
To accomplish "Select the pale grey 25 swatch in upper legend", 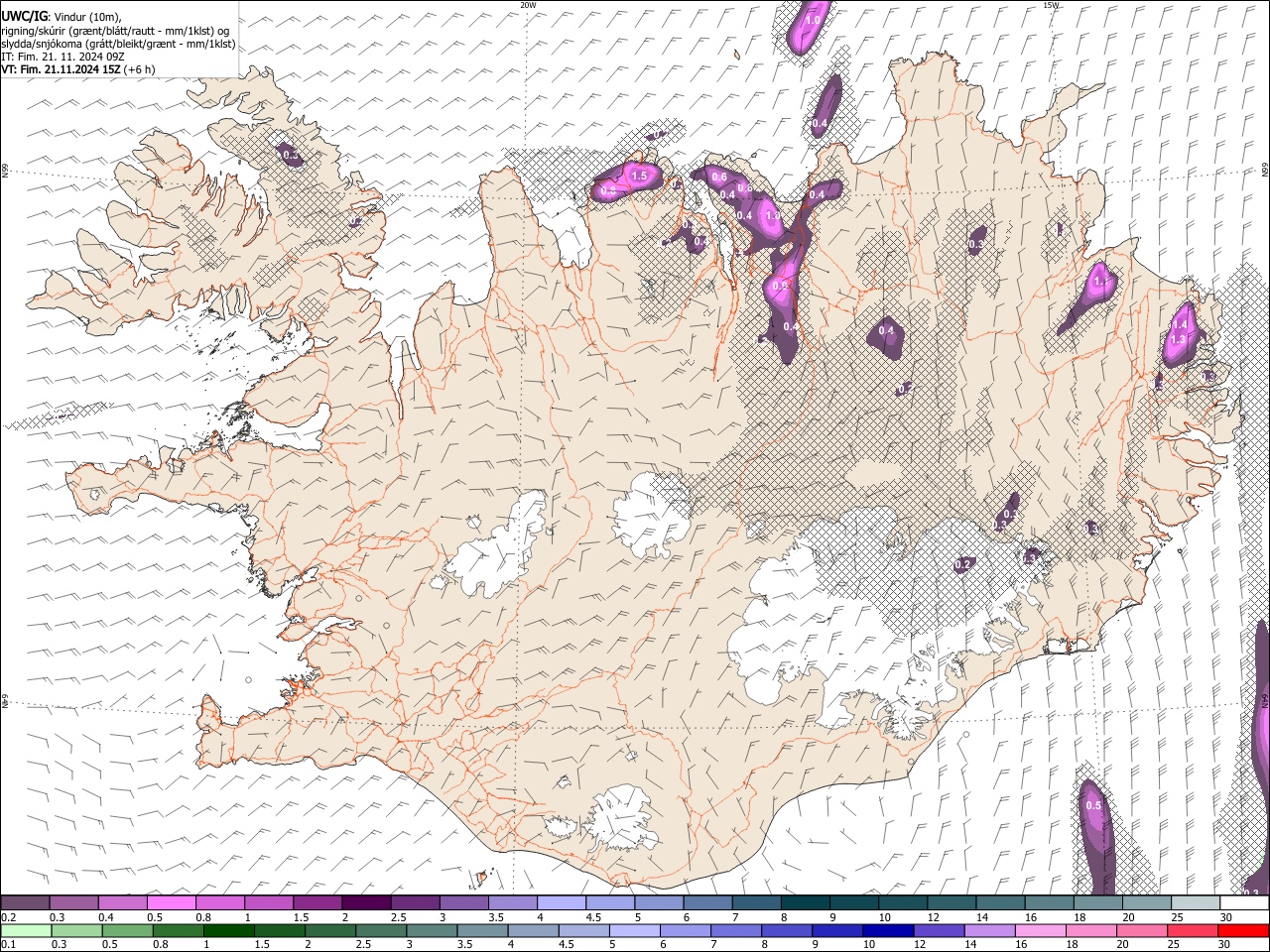I will click(x=1197, y=902).
